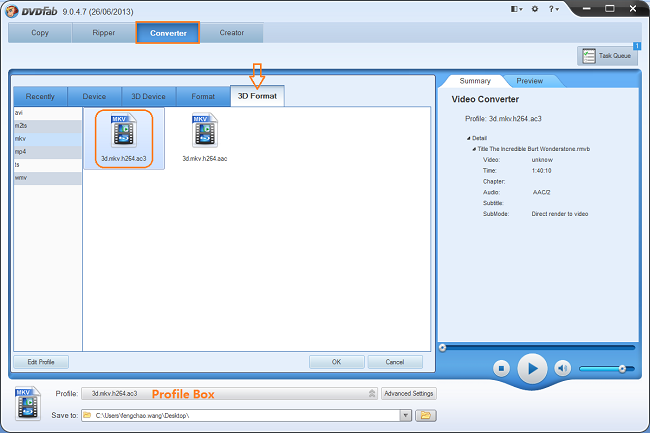Open the Format profile tab
The height and width of the screenshot is (433, 650).
(x=203, y=97)
